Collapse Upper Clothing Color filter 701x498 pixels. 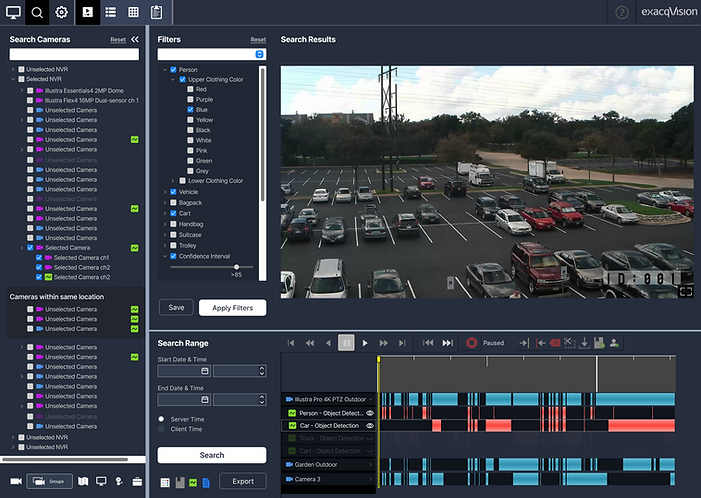[x=173, y=80]
